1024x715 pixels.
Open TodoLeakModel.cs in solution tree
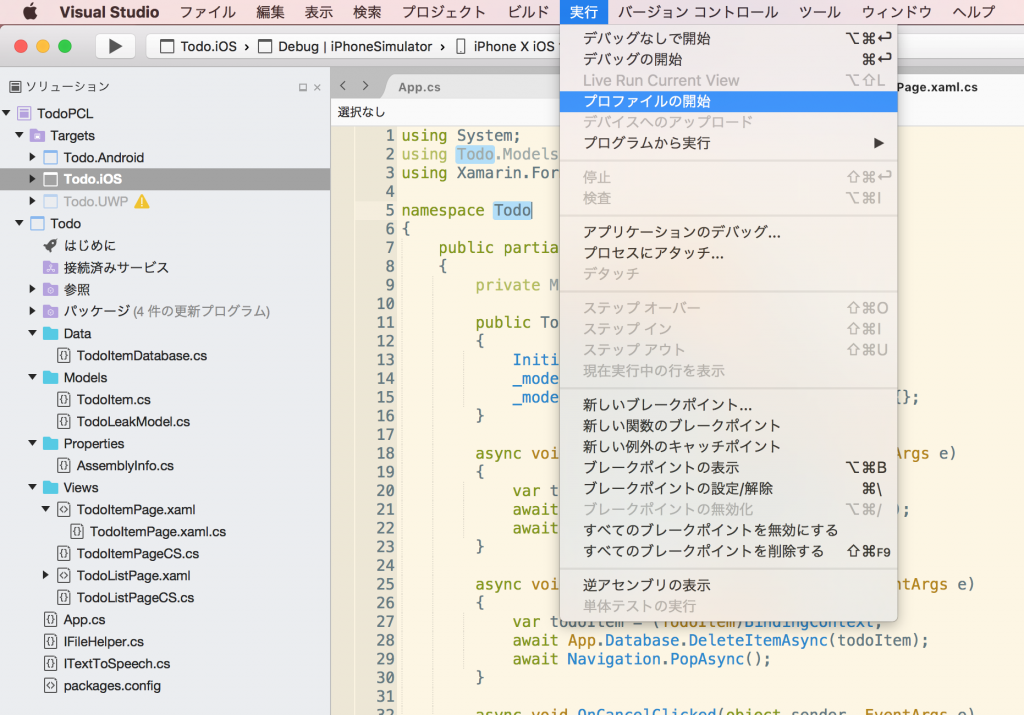pyautogui.click(x=133, y=421)
